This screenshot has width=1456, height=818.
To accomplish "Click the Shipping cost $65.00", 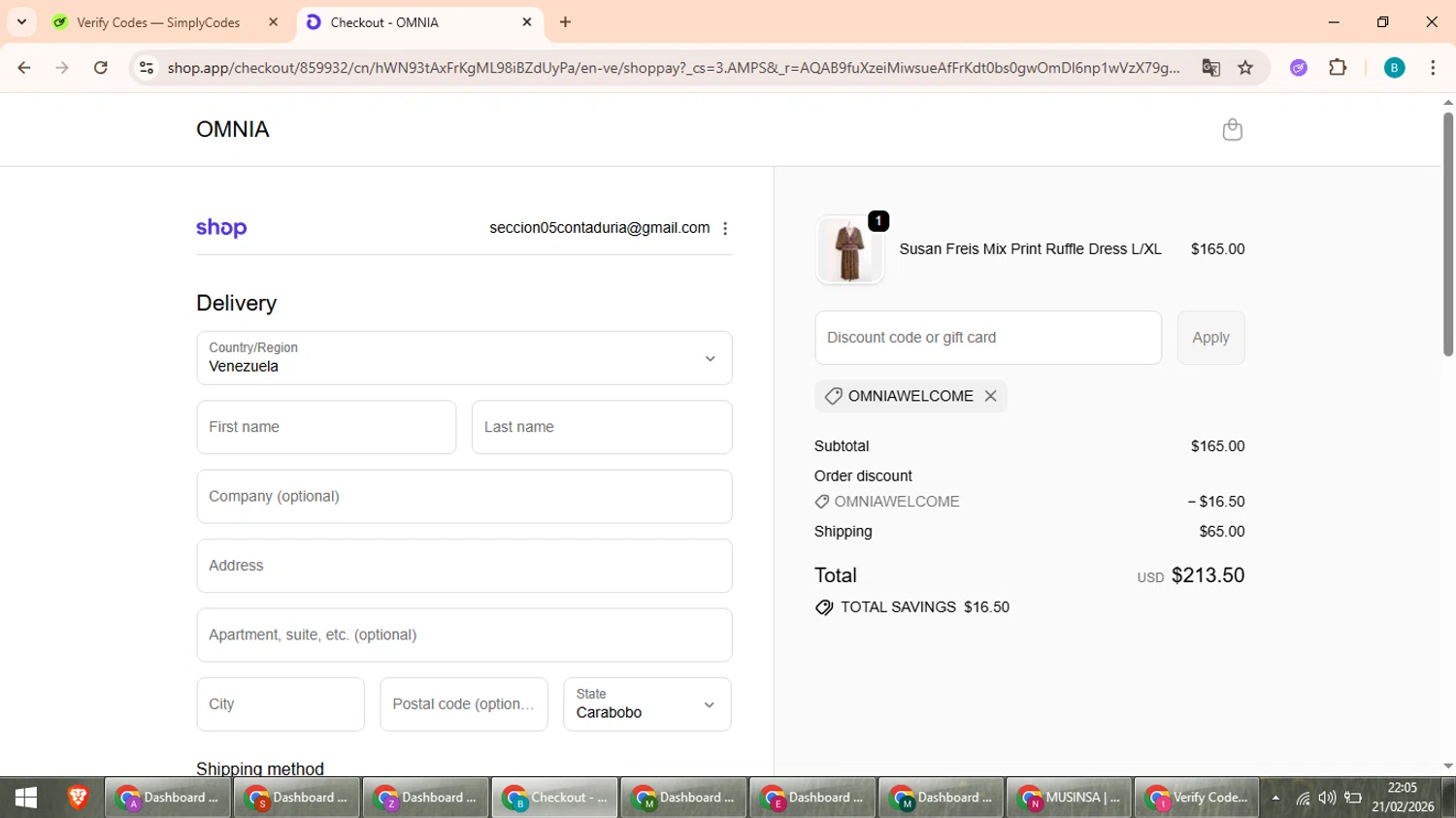I will tap(1222, 532).
